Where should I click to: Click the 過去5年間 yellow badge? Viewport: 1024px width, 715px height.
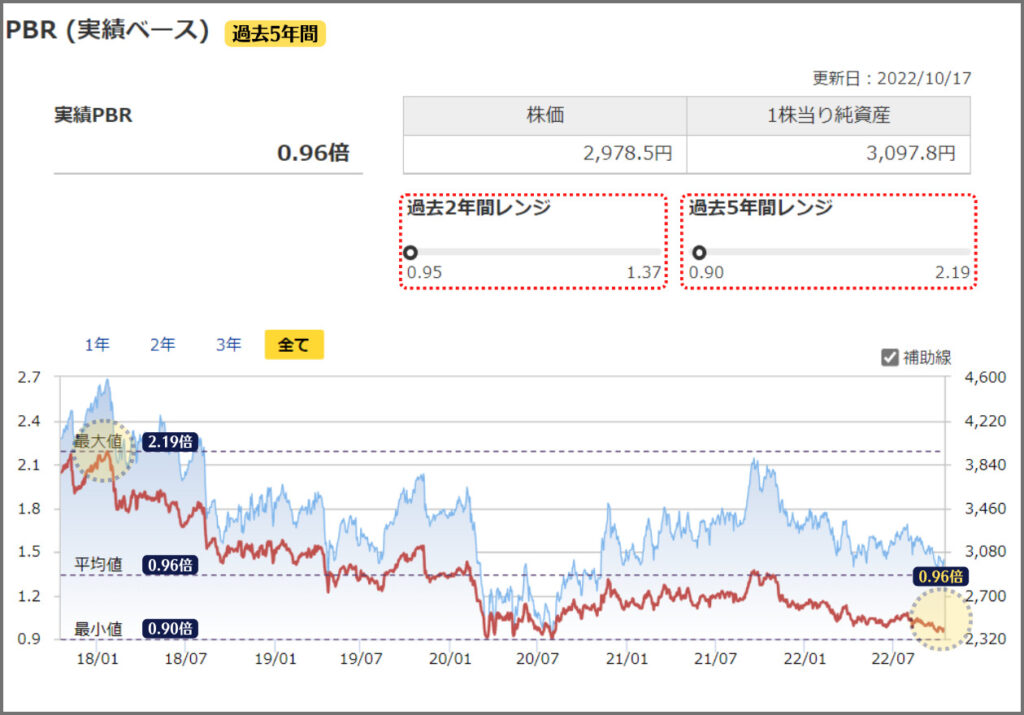(275, 33)
